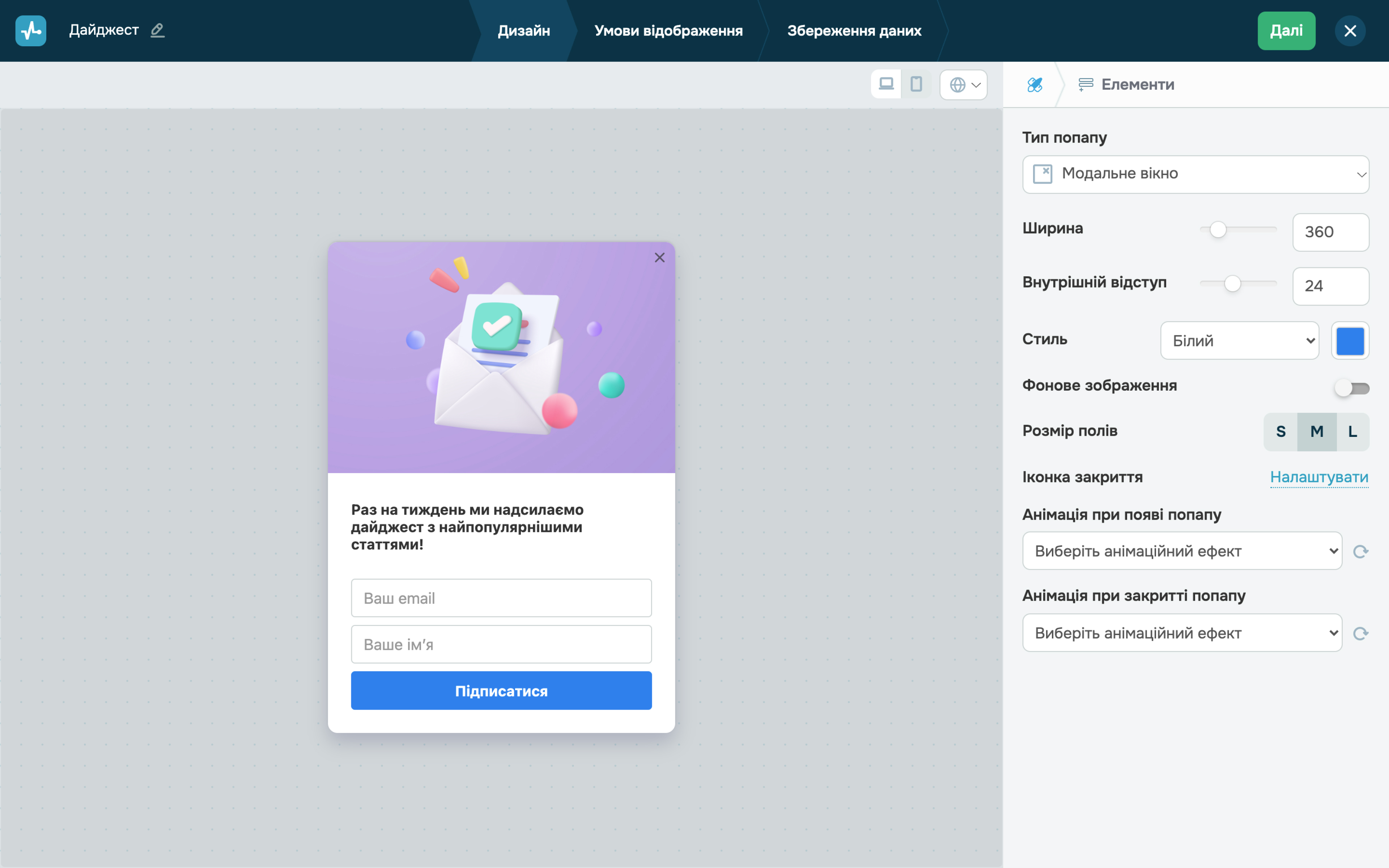Click the Налаштувати link for close icon

pyautogui.click(x=1319, y=477)
